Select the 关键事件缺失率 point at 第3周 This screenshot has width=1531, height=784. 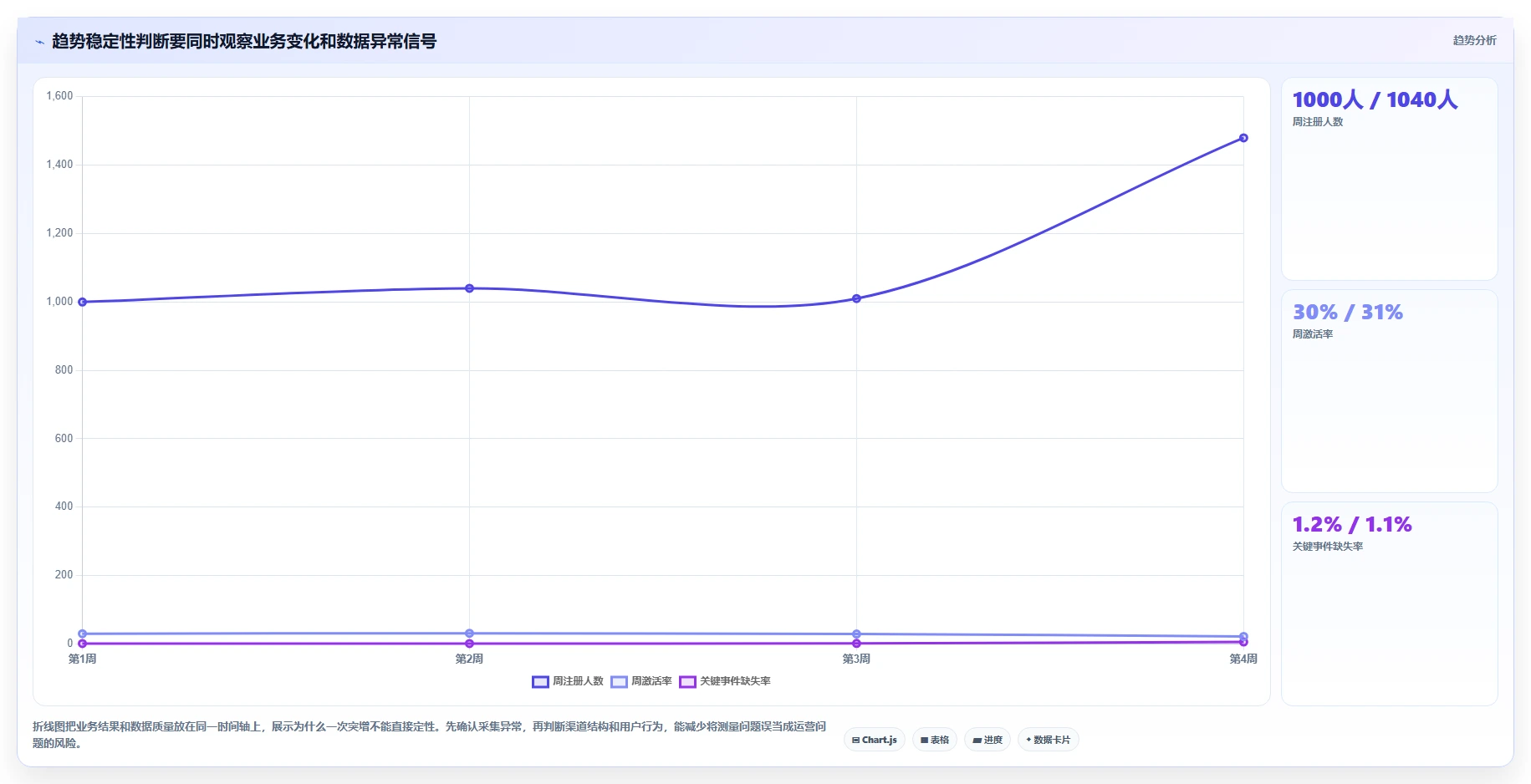856,644
